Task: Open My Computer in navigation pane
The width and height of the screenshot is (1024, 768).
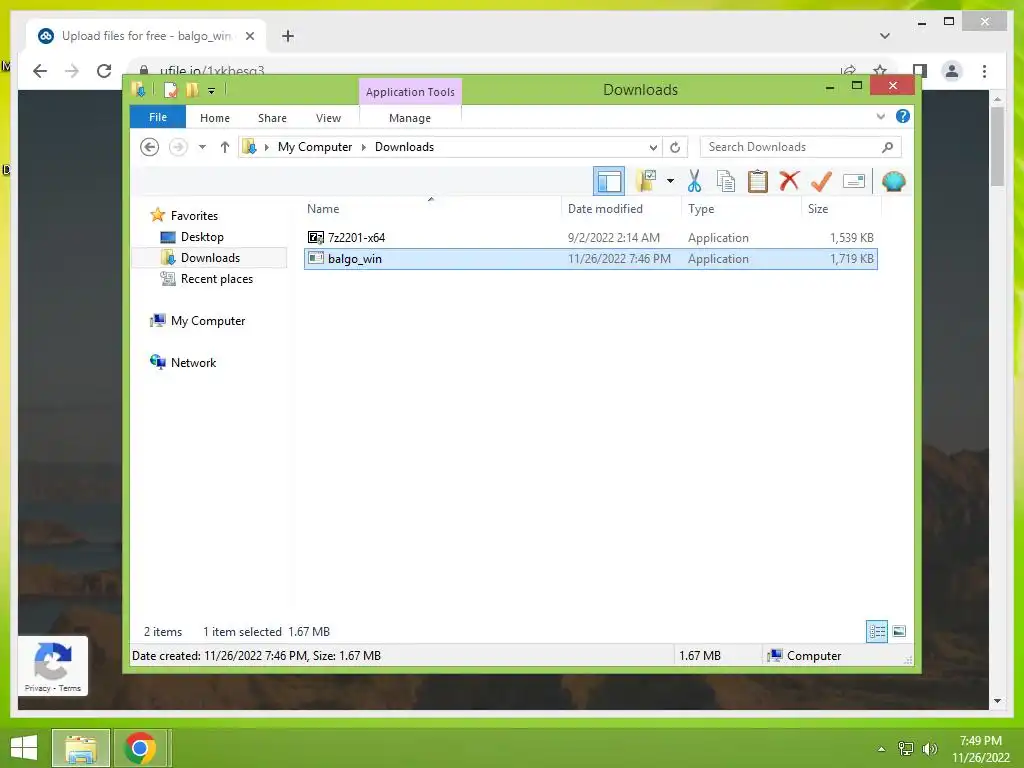Action: (208, 321)
